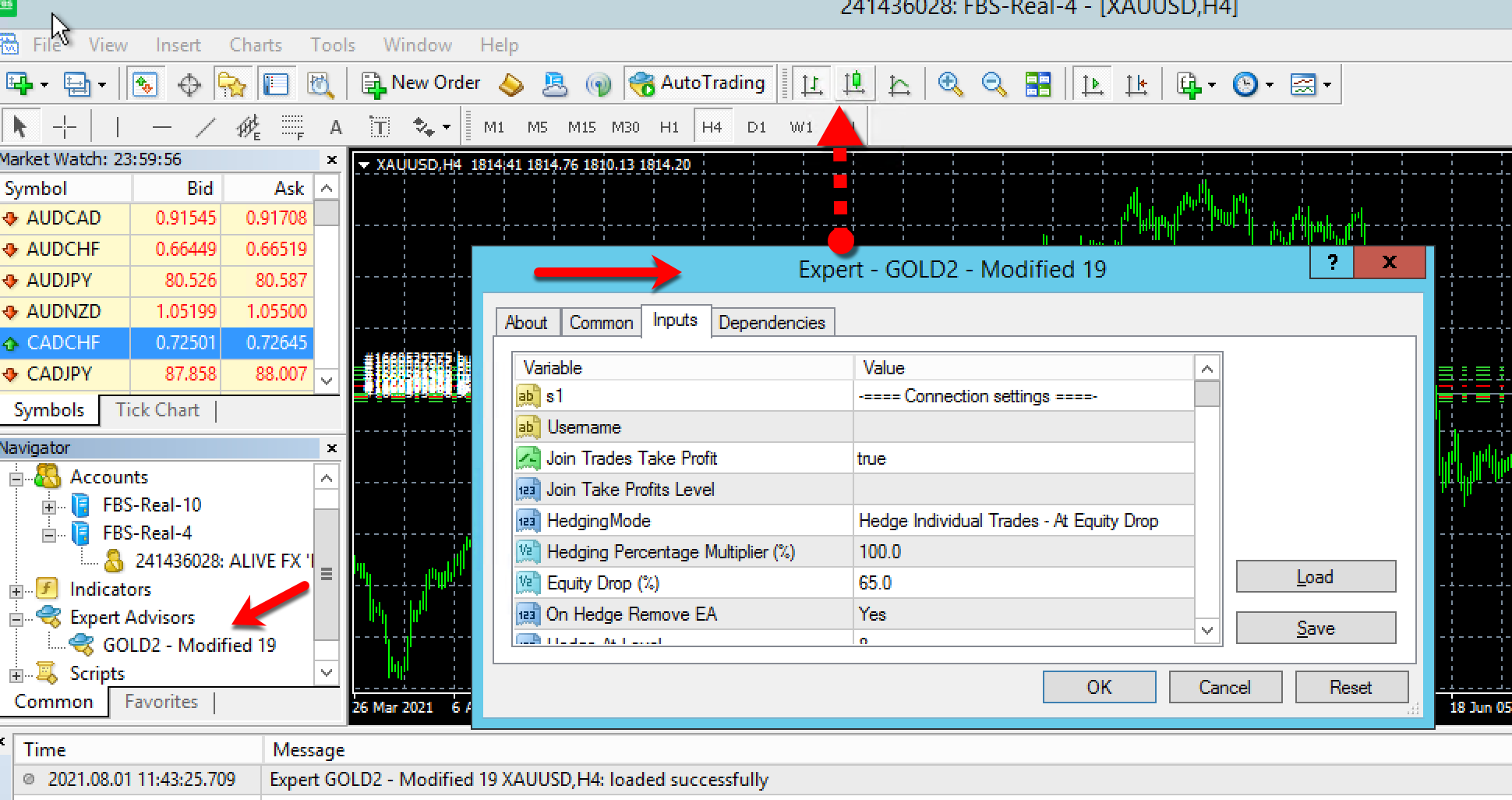Edit the Equity Drop value 65.0
The width and height of the screenshot is (1512, 800).
(1024, 583)
